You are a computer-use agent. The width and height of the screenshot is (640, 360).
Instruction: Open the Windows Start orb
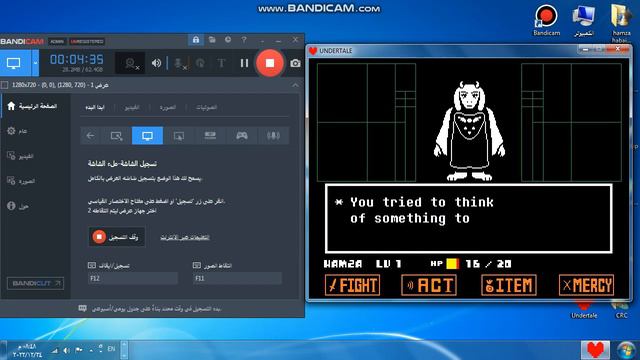[626, 350]
